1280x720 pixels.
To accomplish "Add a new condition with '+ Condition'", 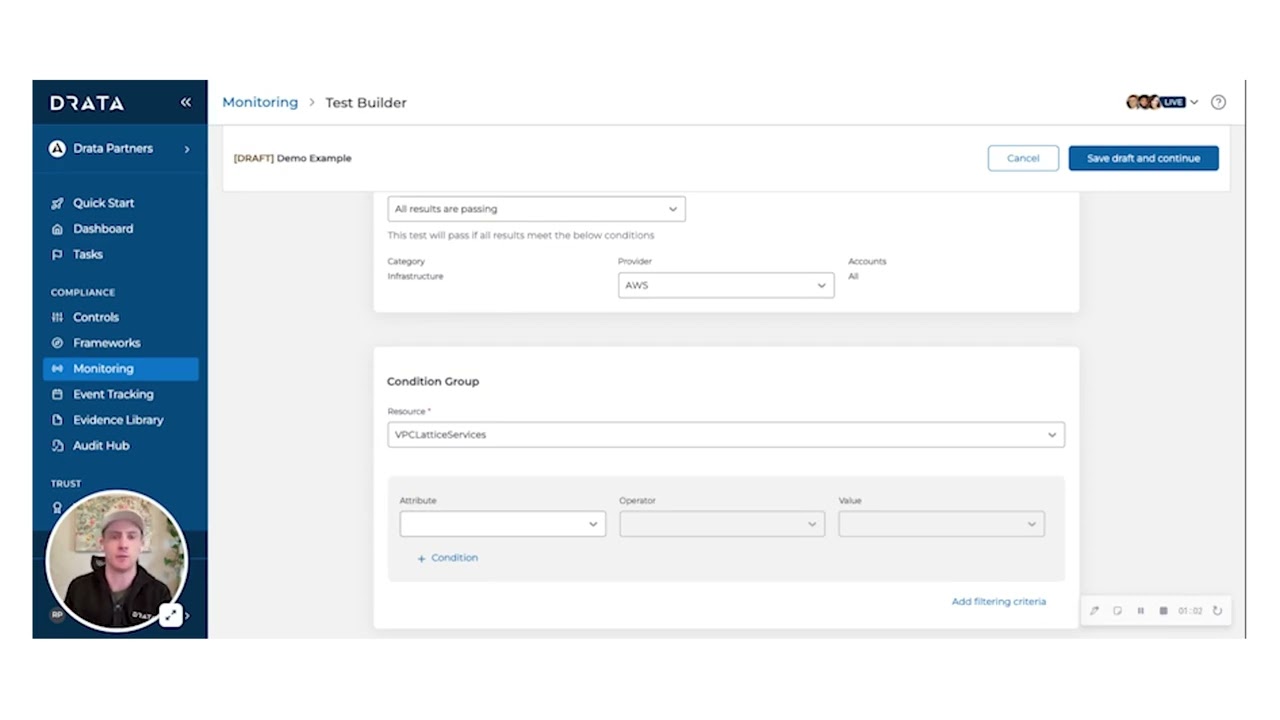I will [447, 558].
